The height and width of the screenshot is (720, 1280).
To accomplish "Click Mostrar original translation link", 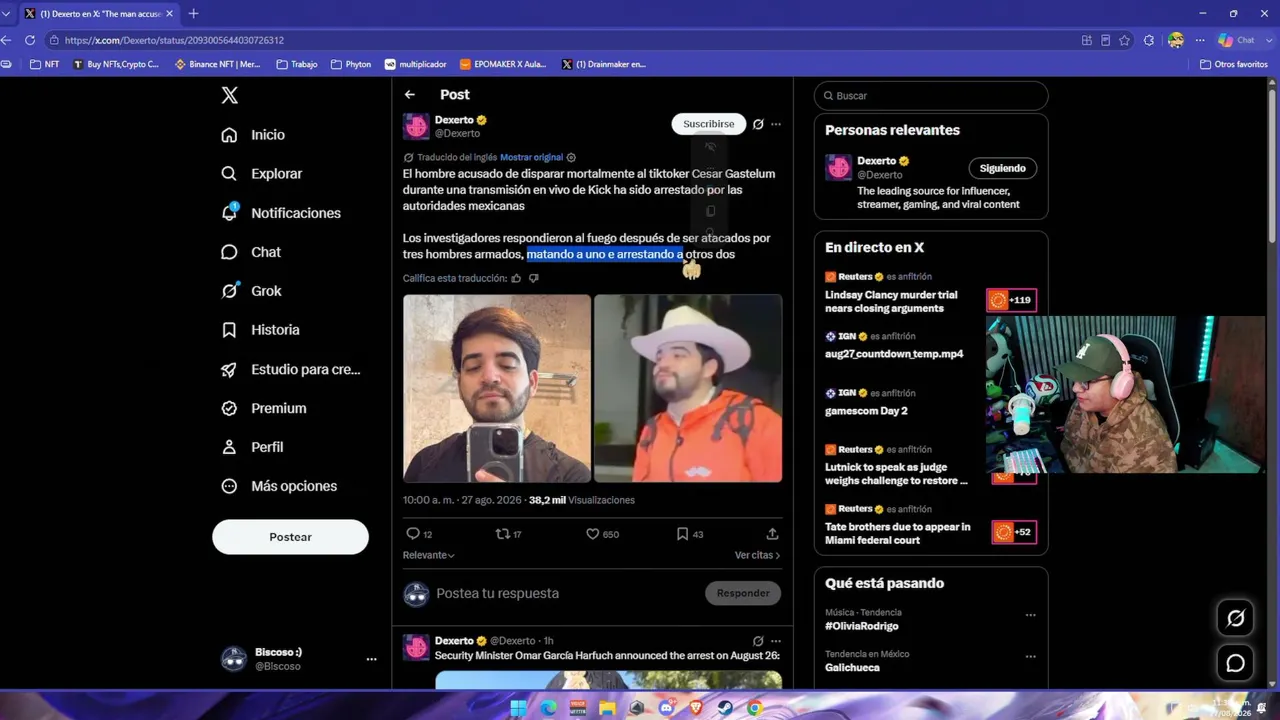I will tap(531, 157).
